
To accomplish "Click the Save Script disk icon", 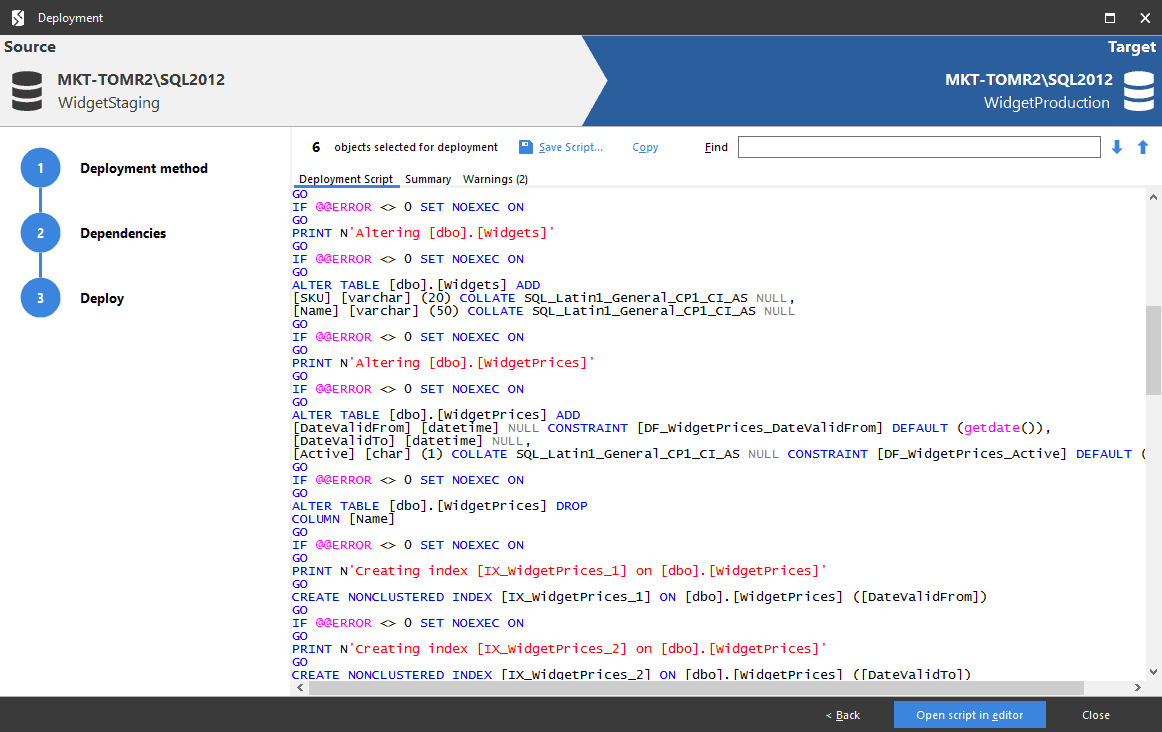I will pos(525,147).
